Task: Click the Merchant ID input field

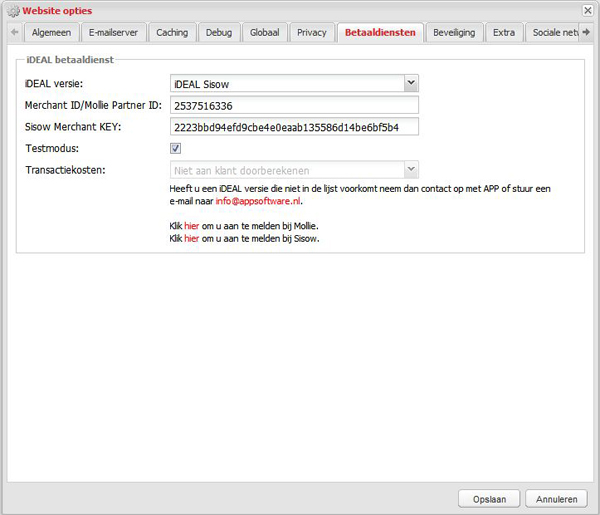Action: [x=294, y=105]
